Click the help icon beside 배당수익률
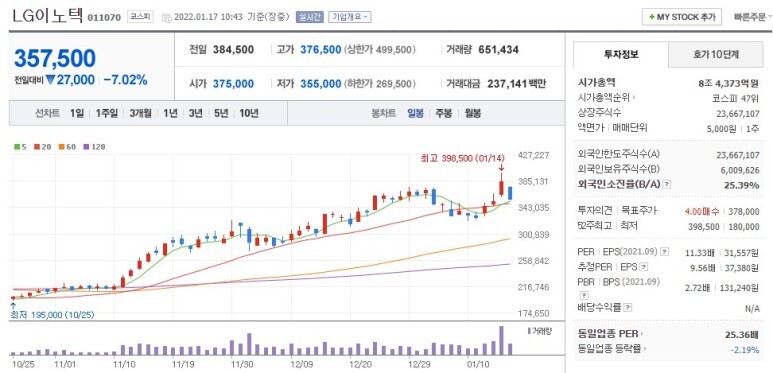This screenshot has height=373, width=773. 628,307
